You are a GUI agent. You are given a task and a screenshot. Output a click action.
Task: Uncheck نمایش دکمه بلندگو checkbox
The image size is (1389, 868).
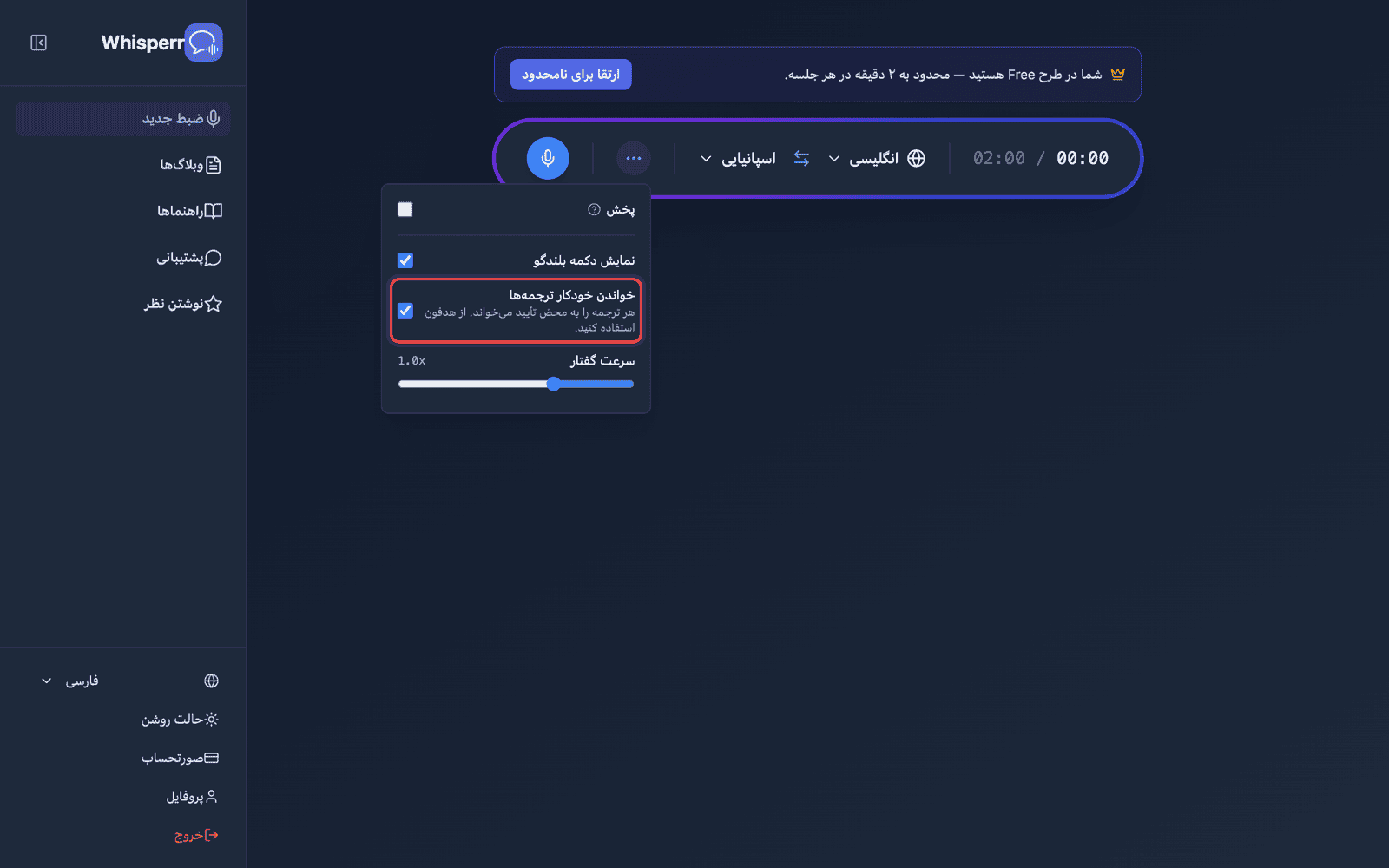point(405,260)
